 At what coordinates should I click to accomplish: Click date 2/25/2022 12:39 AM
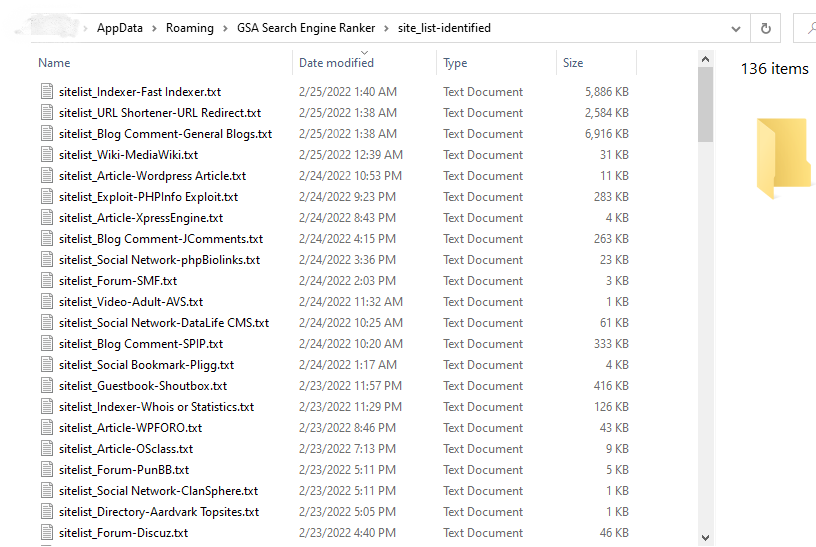(351, 155)
